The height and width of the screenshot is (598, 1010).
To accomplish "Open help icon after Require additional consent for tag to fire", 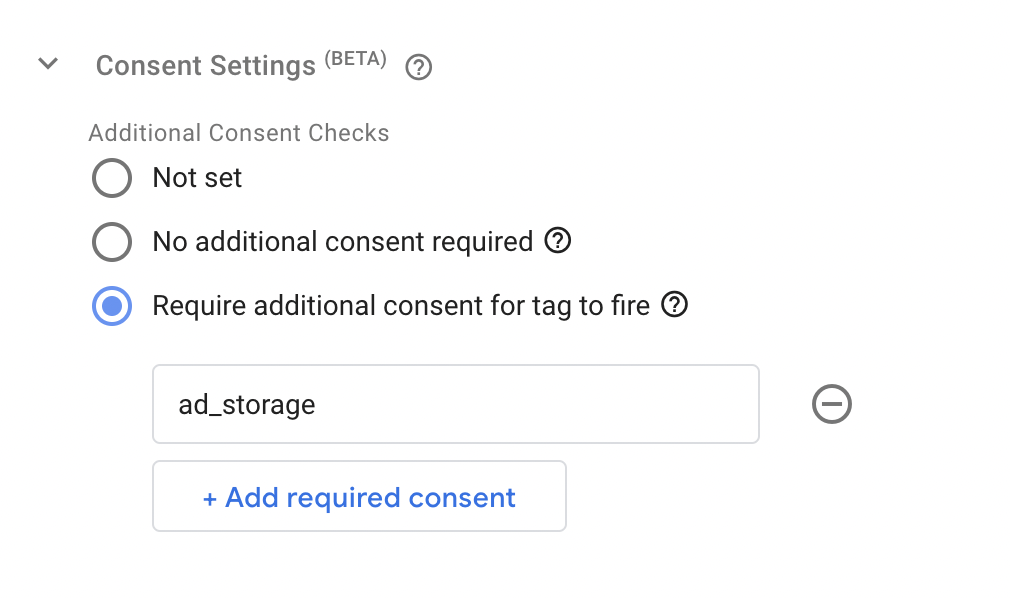I will 674,305.
